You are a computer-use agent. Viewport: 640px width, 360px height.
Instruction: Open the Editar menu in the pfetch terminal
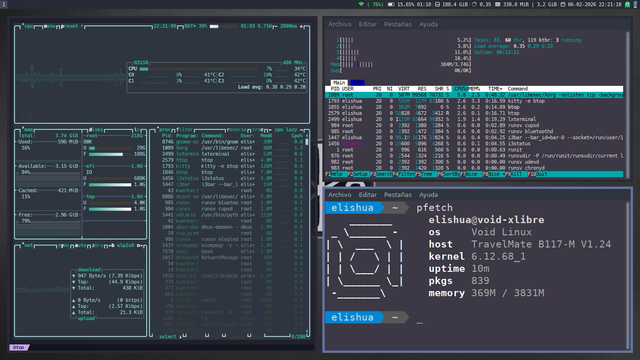[368, 195]
